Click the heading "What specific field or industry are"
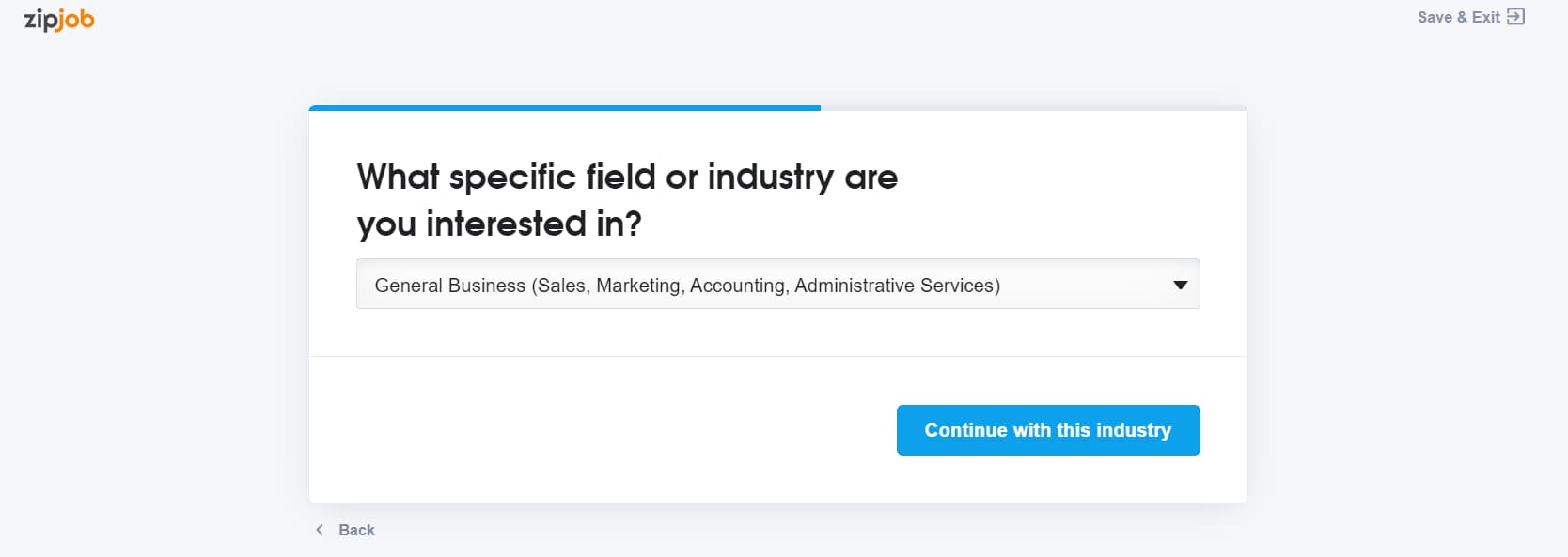 [627, 177]
